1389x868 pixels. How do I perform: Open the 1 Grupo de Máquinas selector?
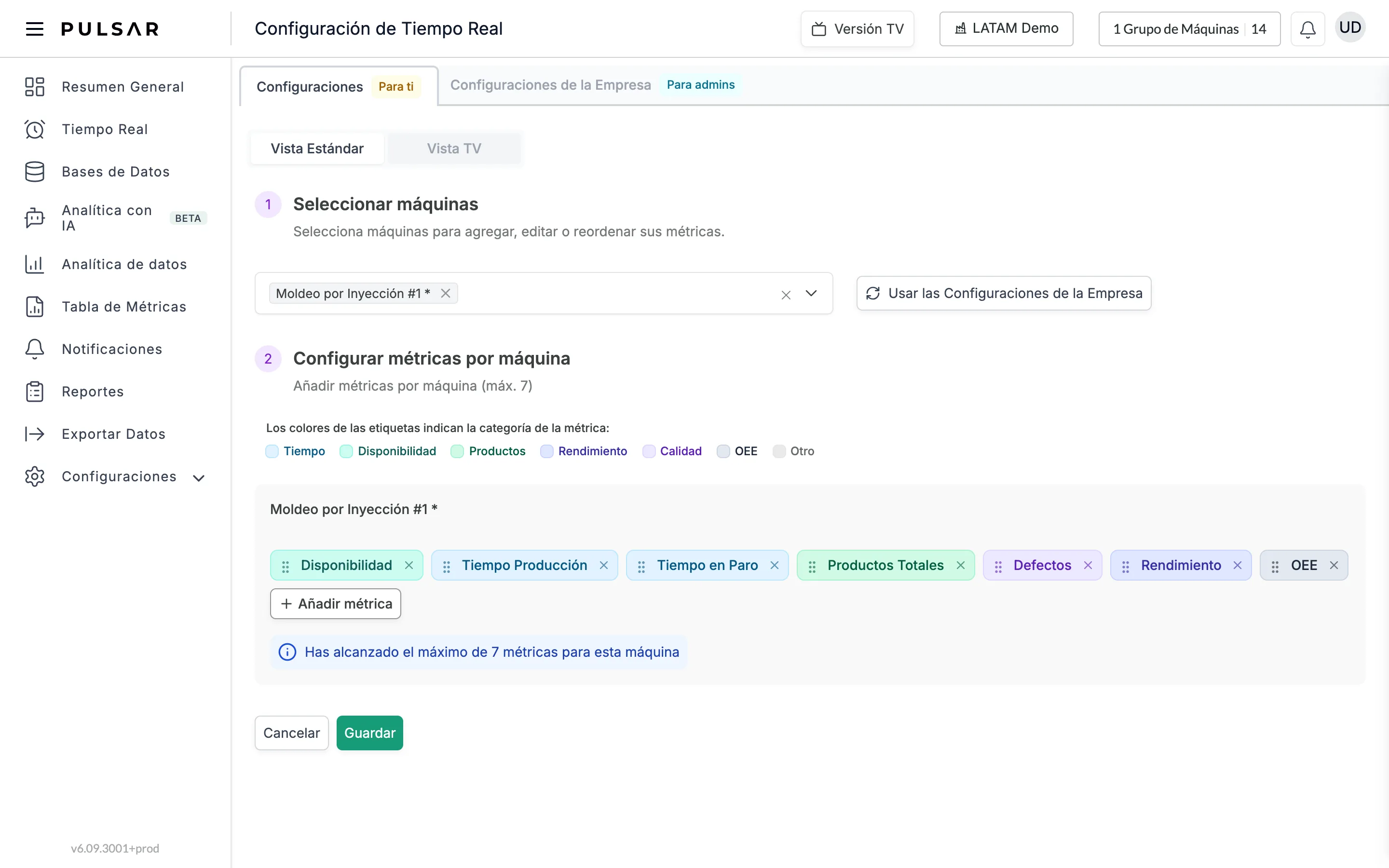point(1189,29)
